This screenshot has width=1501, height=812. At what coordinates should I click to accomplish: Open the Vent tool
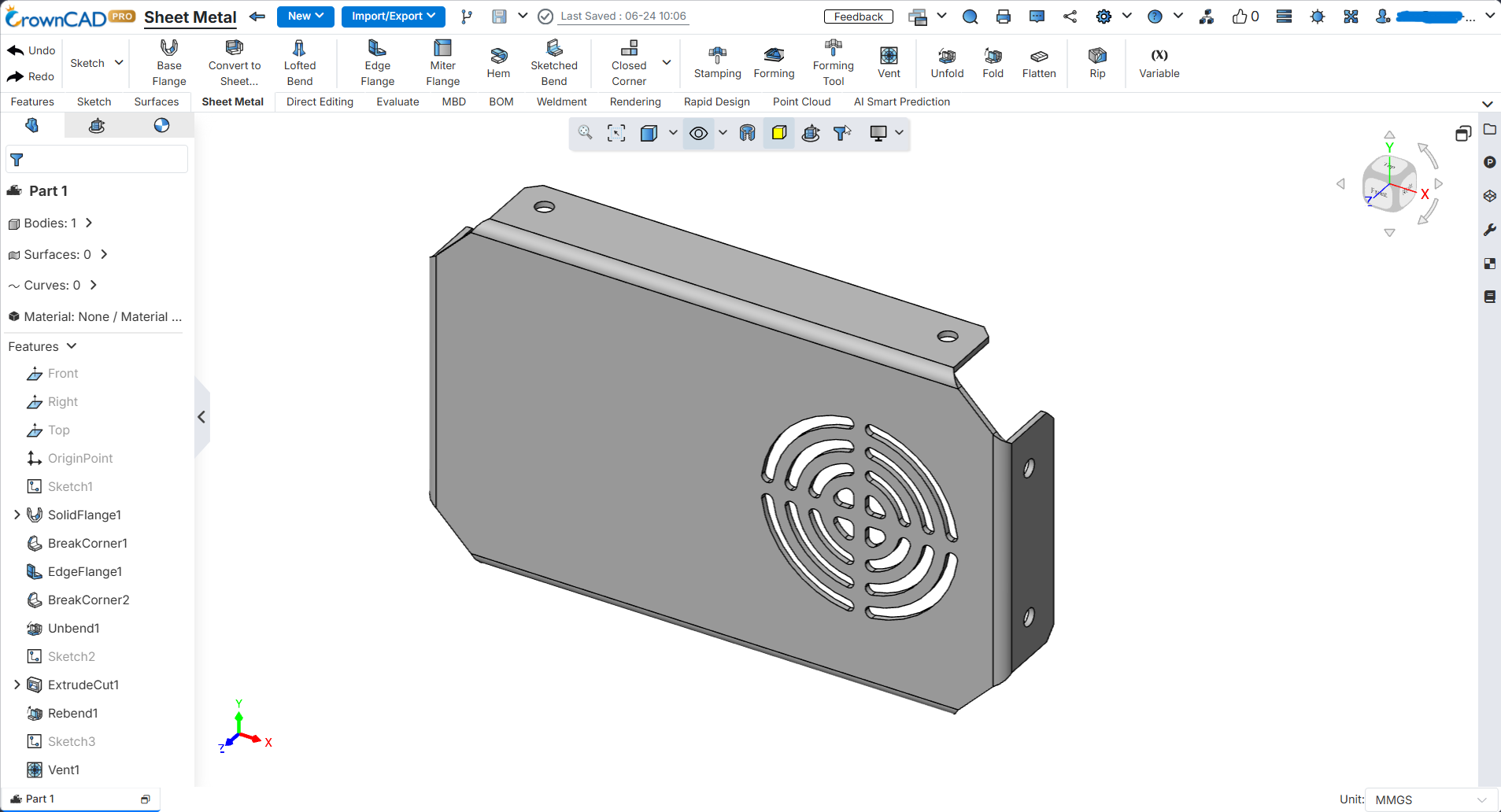pyautogui.click(x=889, y=63)
